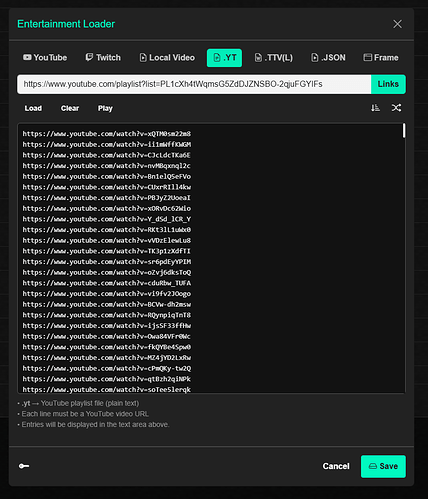Screen dimensions: 428x499
Task: Close the Entertainment Loader dialog with the X
Action: click(x=397, y=24)
